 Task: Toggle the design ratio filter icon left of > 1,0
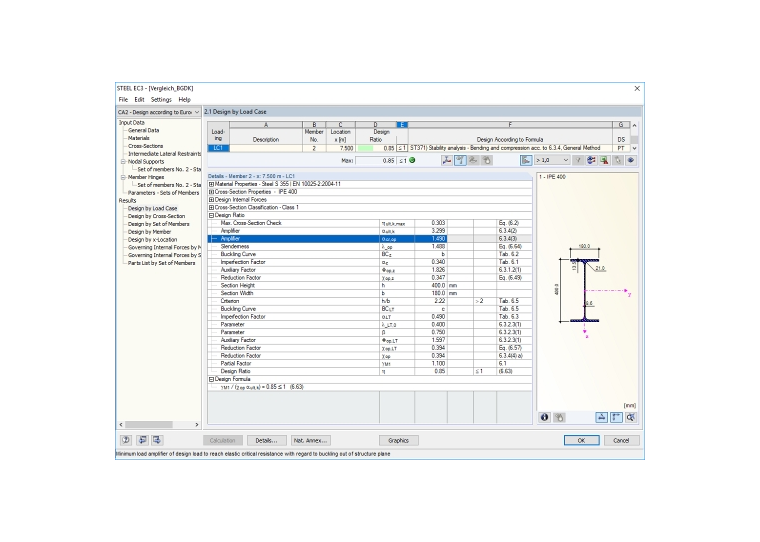click(526, 160)
